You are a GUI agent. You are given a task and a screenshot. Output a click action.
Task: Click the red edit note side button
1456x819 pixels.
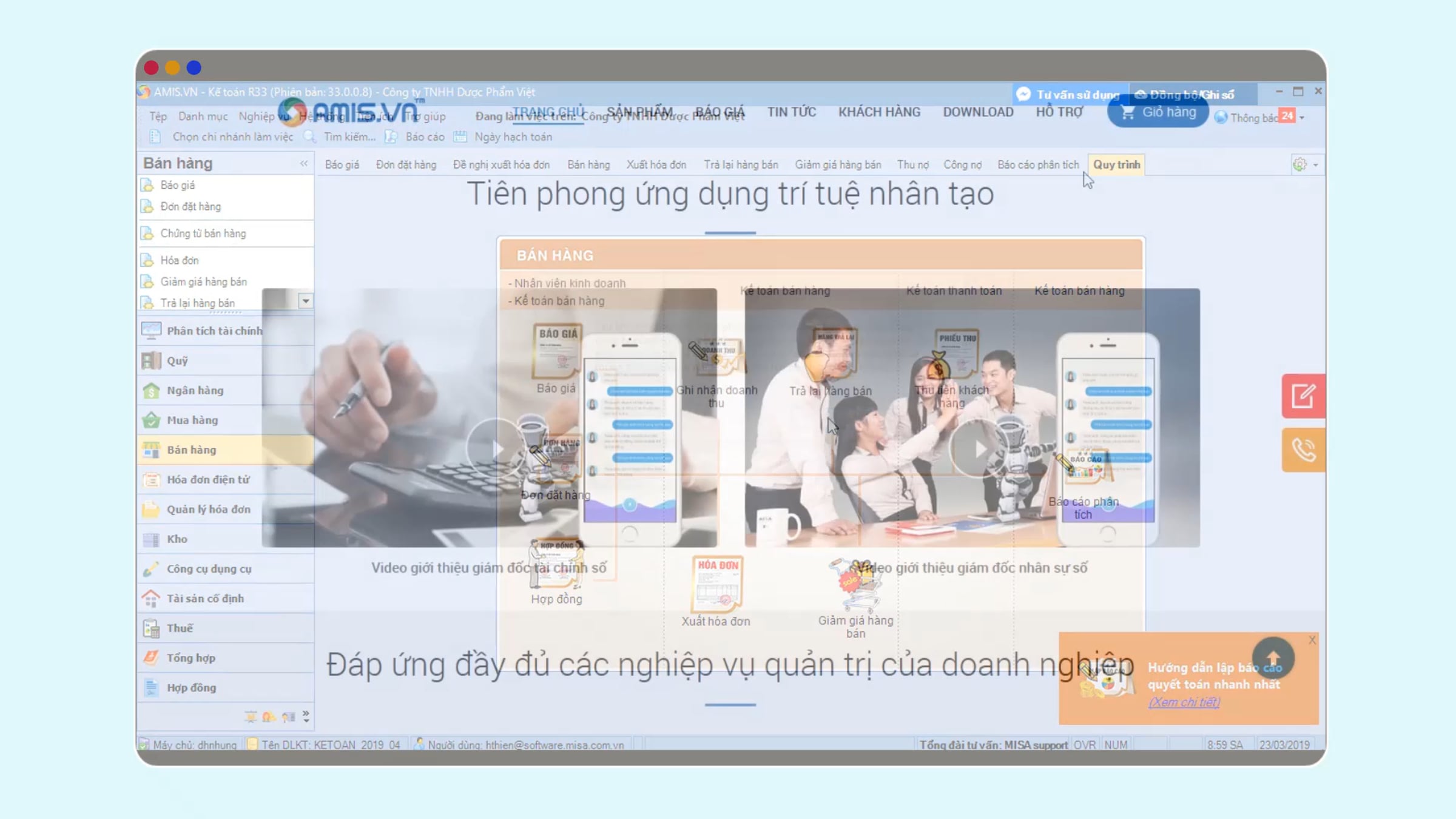(x=1303, y=396)
